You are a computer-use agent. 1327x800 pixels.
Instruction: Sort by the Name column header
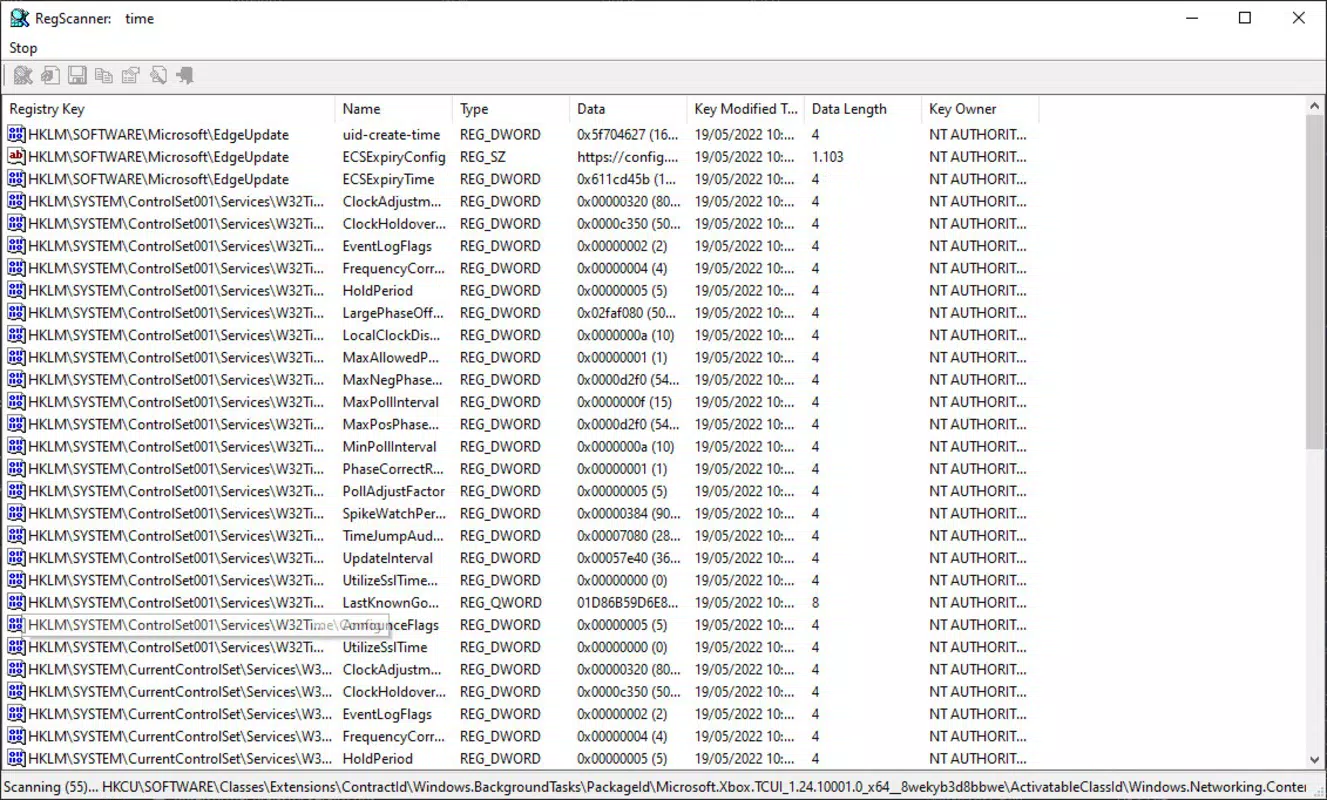point(393,109)
